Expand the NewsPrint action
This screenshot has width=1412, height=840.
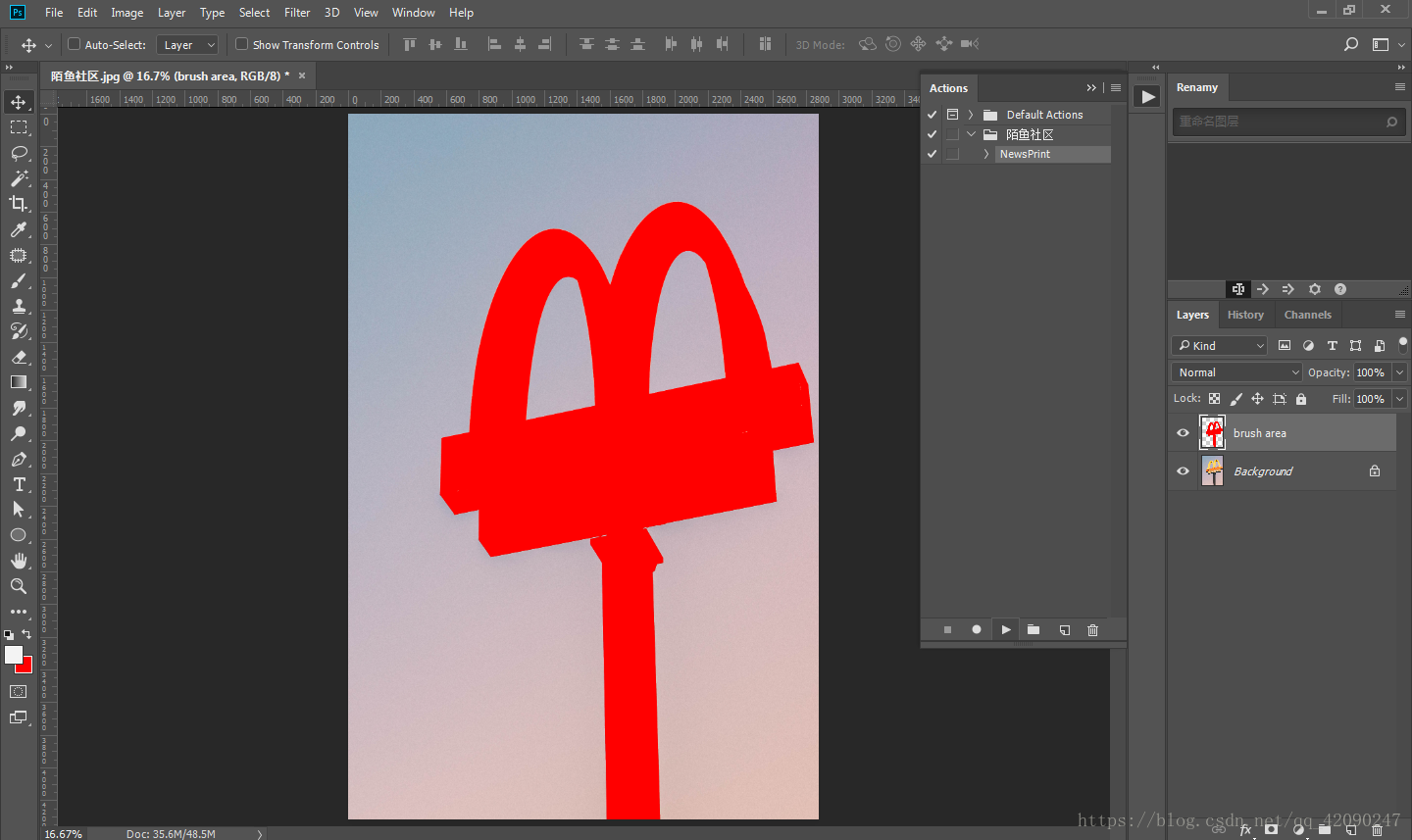[986, 154]
